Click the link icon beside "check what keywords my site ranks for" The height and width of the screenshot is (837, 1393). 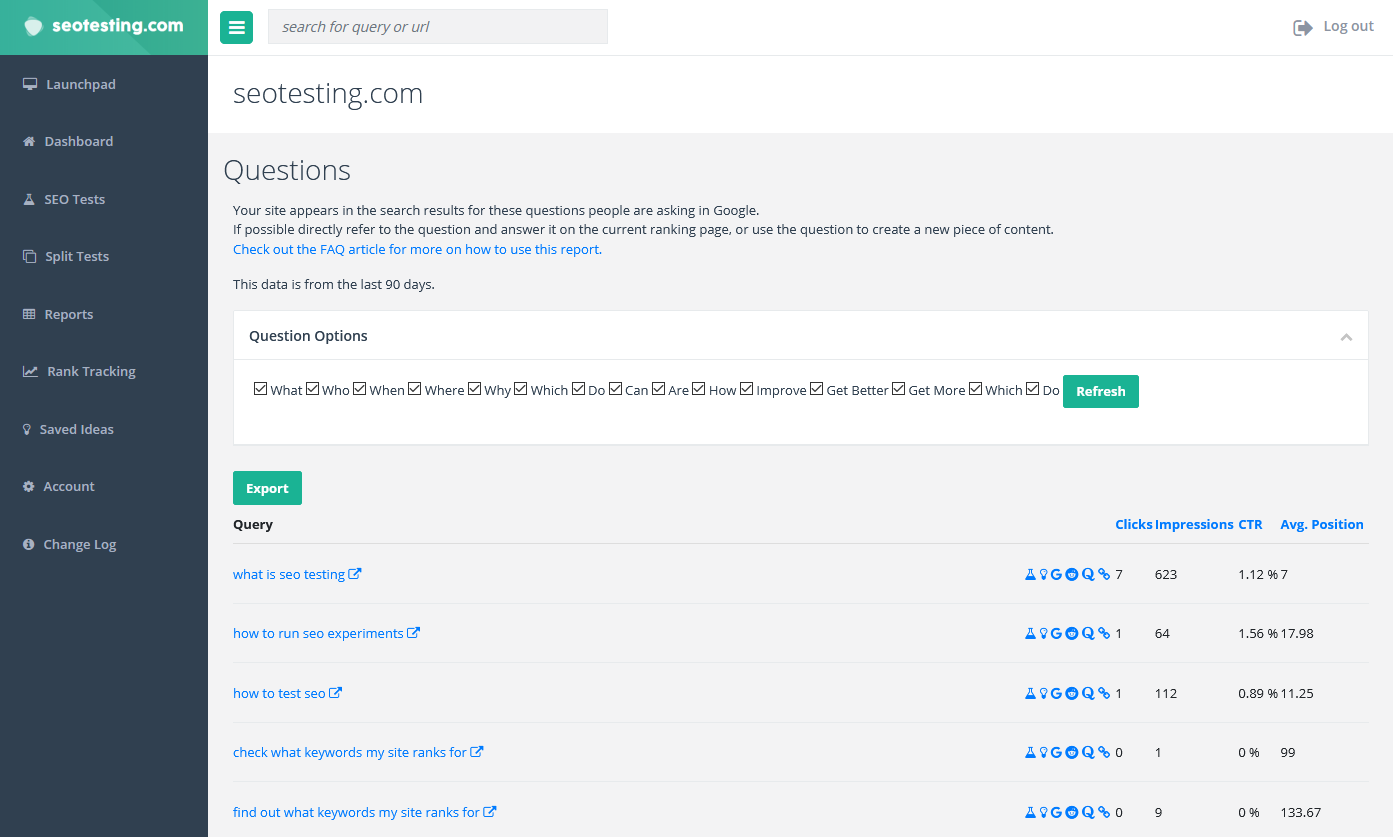point(1104,751)
